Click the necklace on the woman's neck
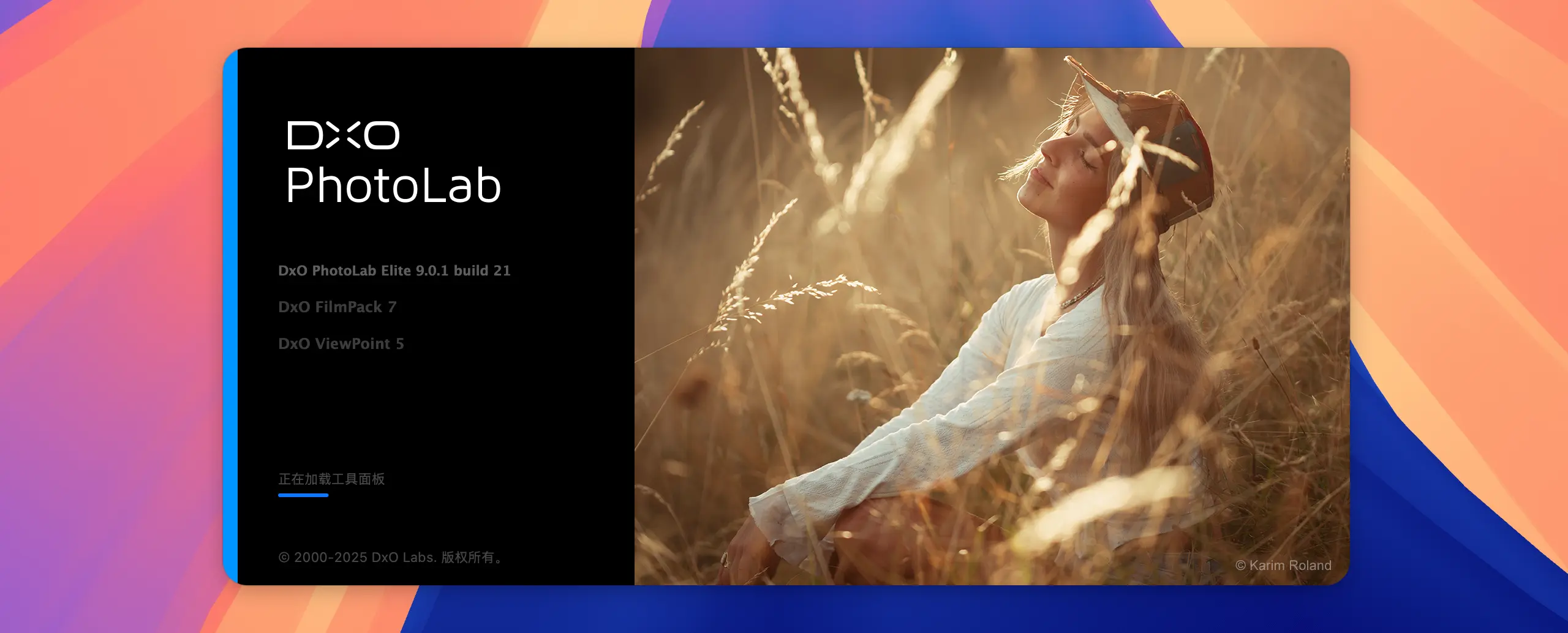The image size is (1568, 633). pyautogui.click(x=1081, y=293)
